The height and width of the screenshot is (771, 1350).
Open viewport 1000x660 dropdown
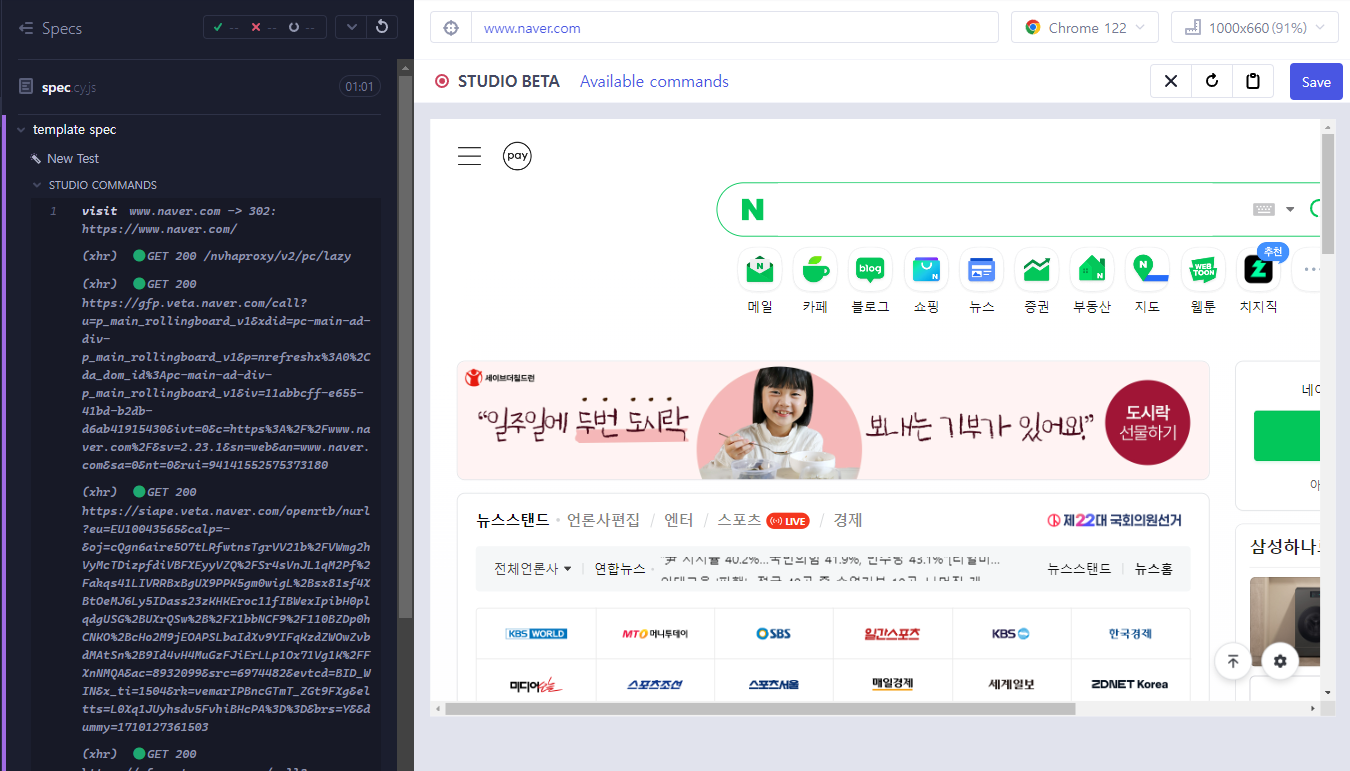coord(1255,28)
